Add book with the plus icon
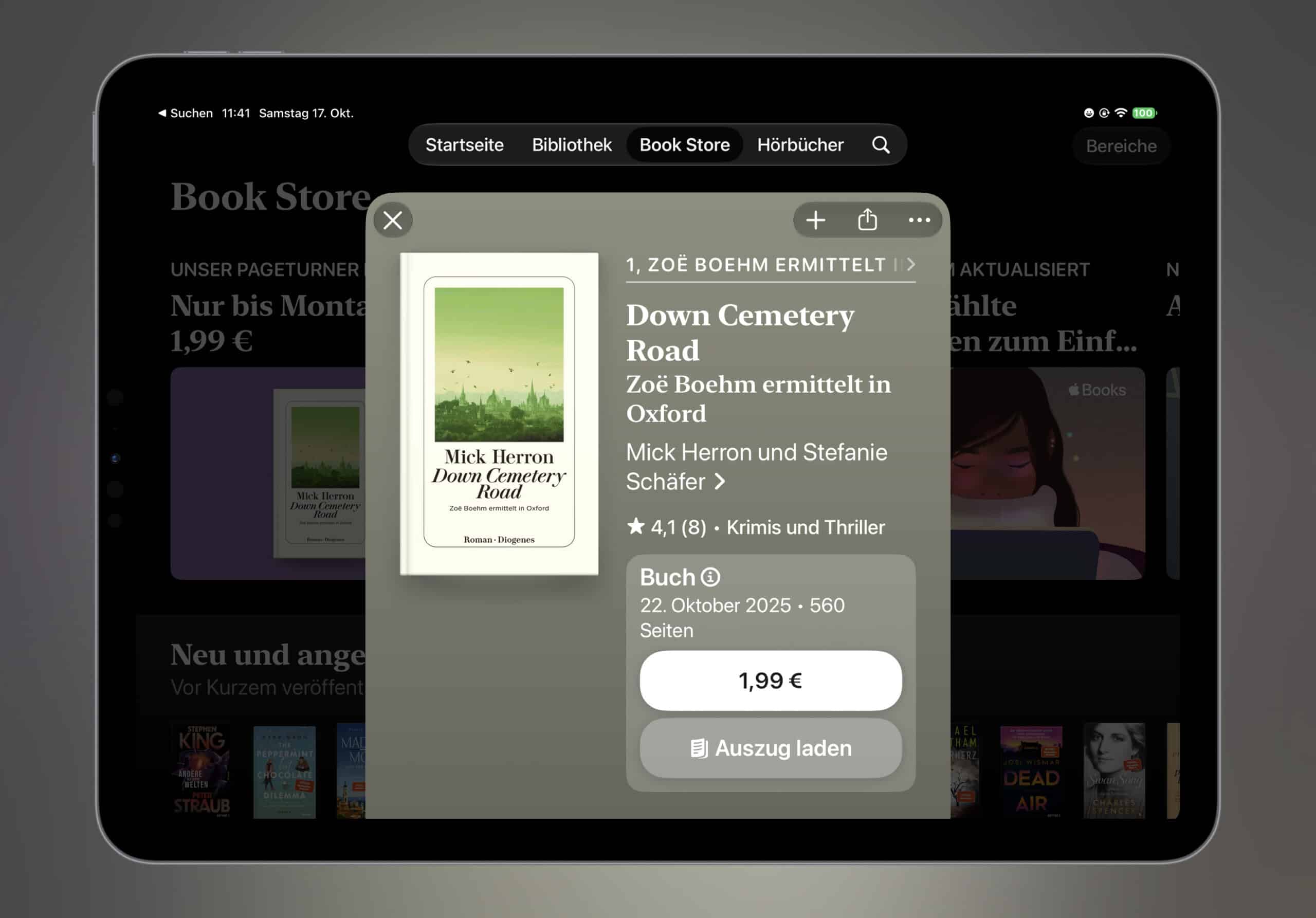 pos(816,220)
